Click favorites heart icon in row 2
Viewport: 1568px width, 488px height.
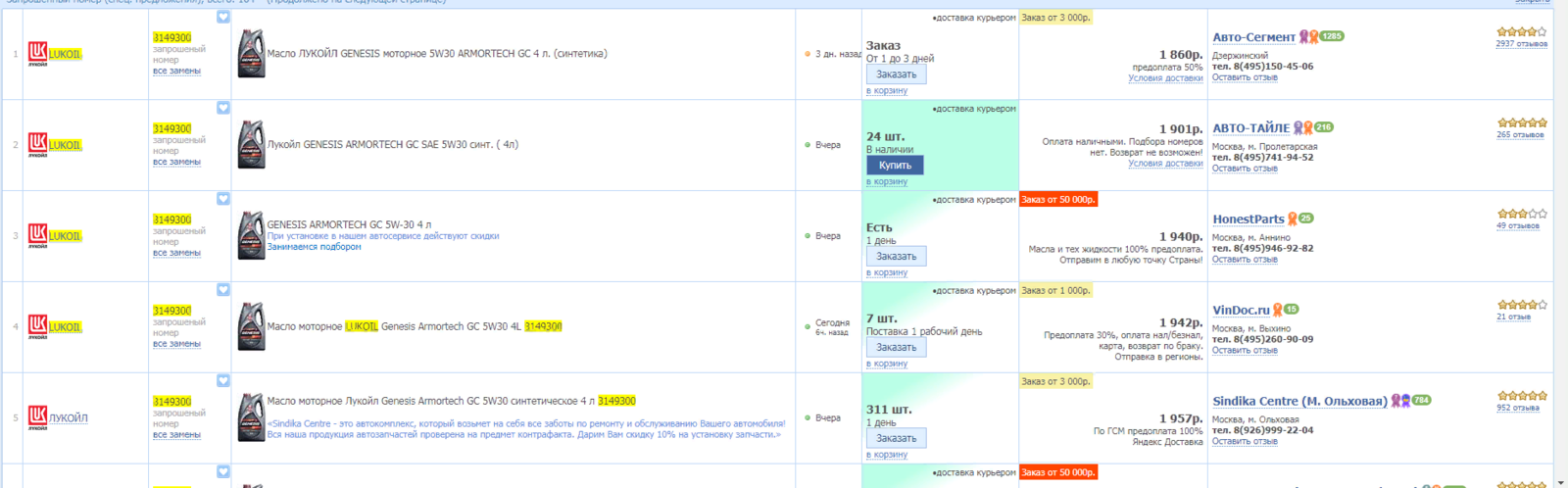223,108
